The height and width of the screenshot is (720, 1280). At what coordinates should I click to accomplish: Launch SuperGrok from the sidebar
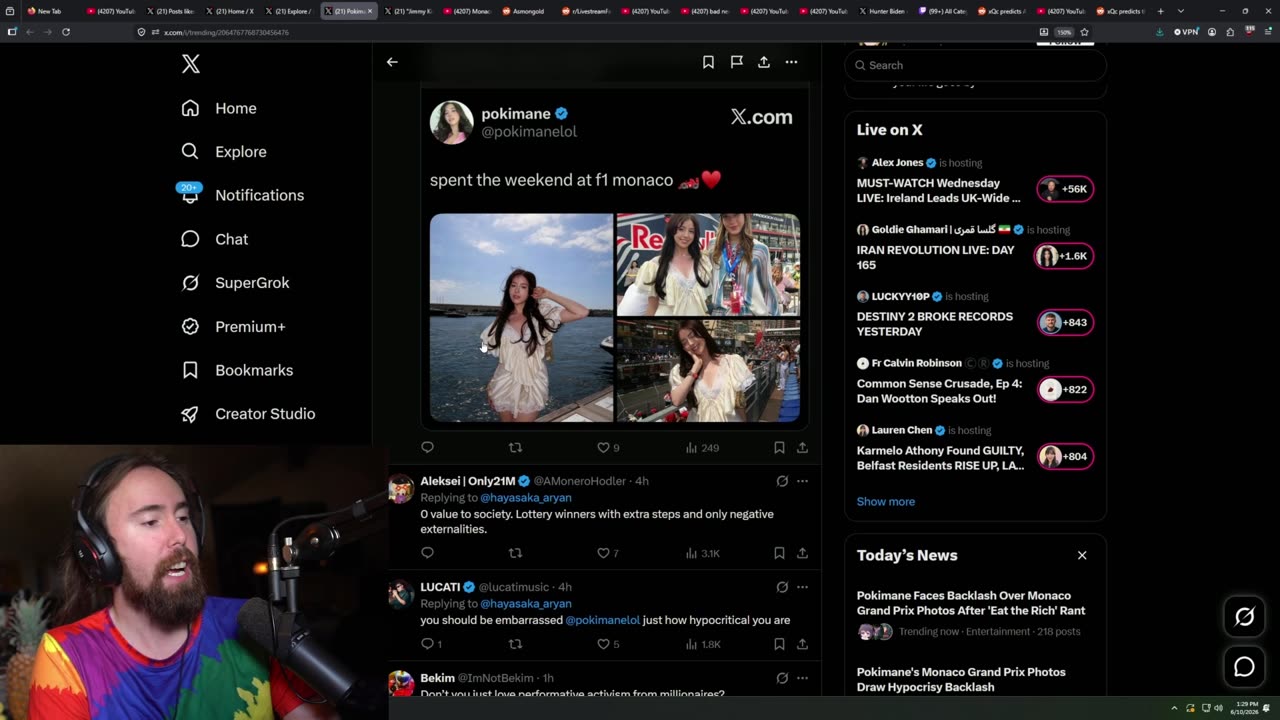point(235,283)
